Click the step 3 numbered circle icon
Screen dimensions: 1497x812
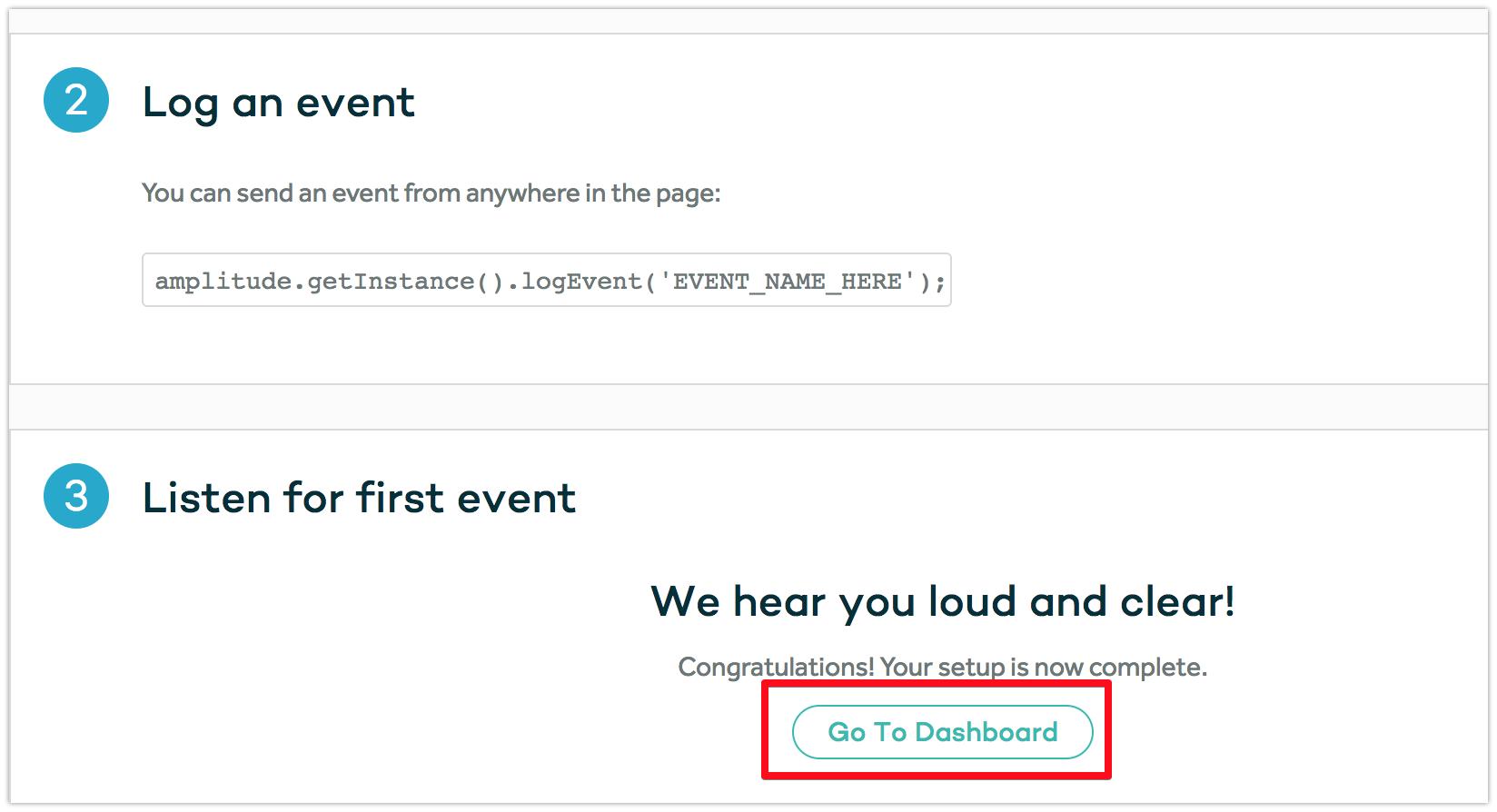click(x=76, y=497)
